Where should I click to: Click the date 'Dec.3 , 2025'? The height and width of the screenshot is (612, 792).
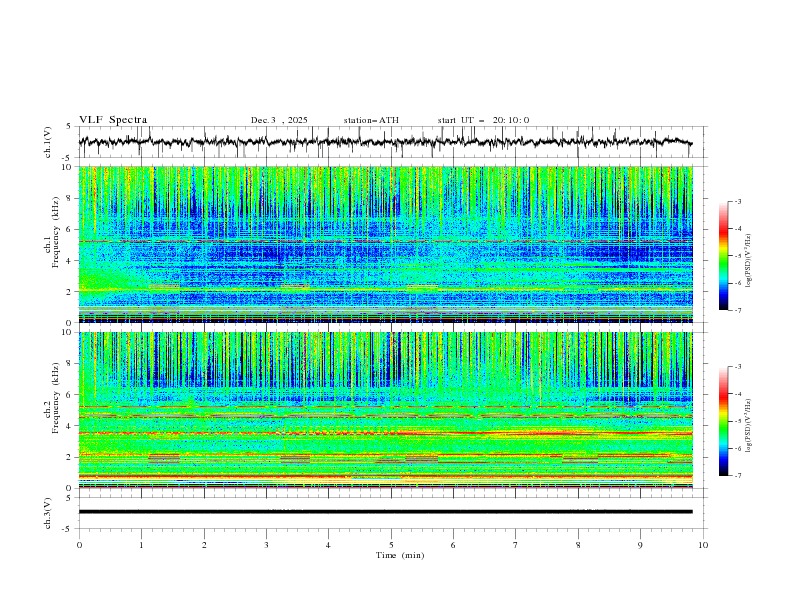point(279,120)
